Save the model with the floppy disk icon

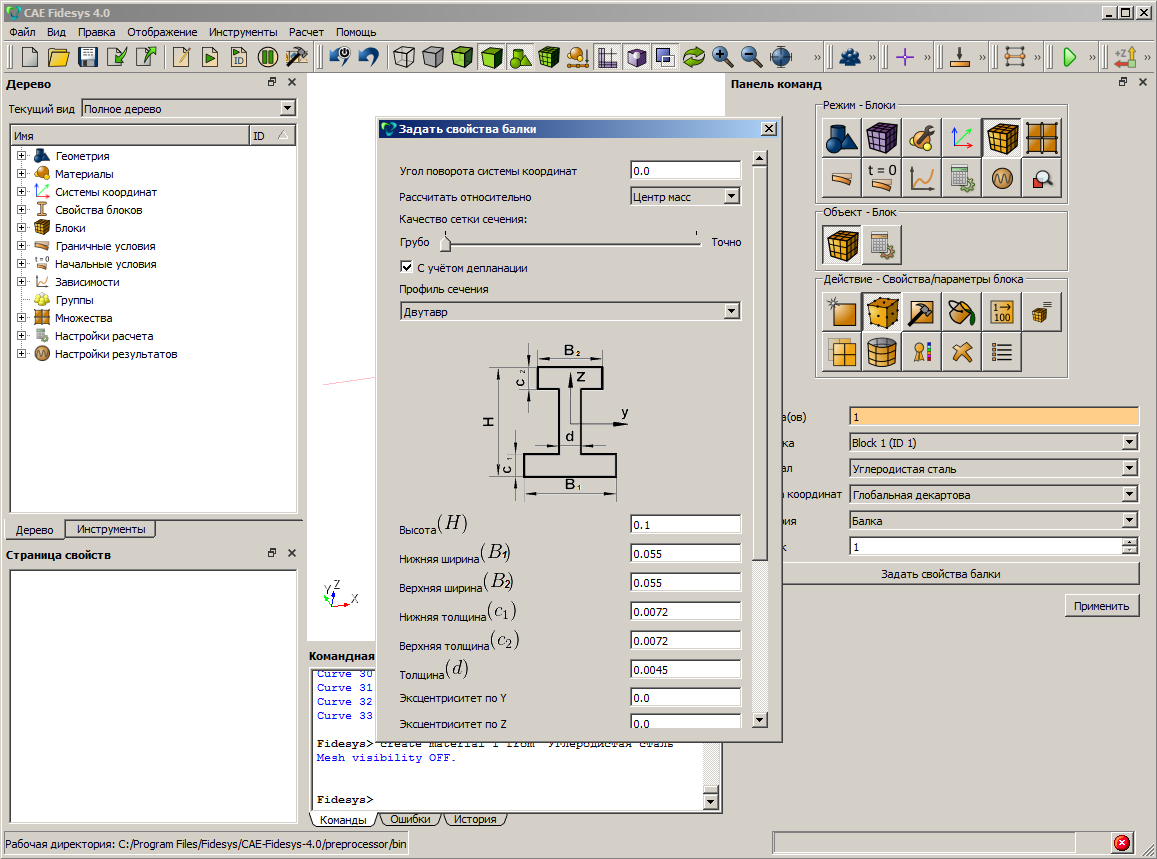88,57
